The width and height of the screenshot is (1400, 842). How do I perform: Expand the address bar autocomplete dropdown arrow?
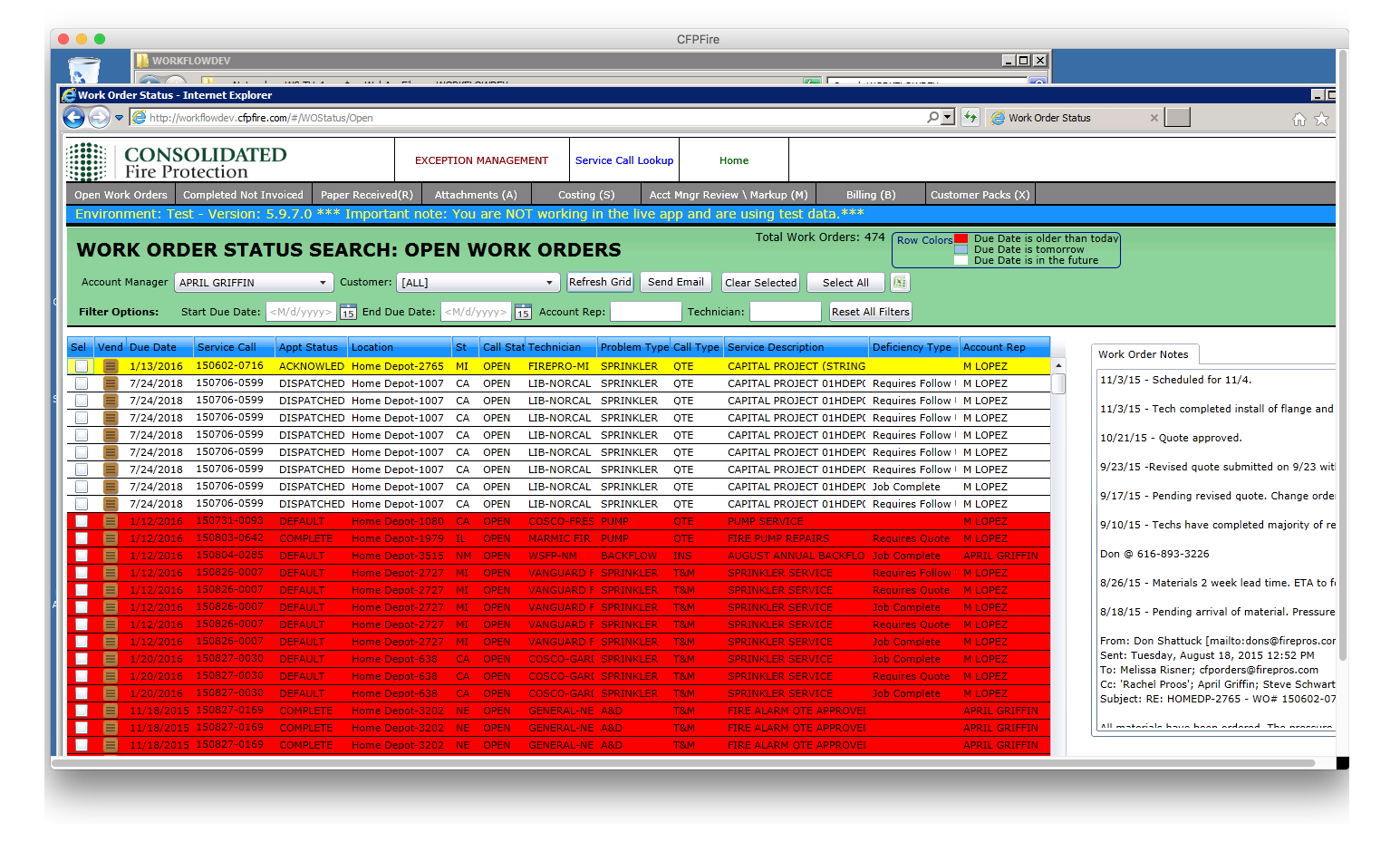coord(948,117)
